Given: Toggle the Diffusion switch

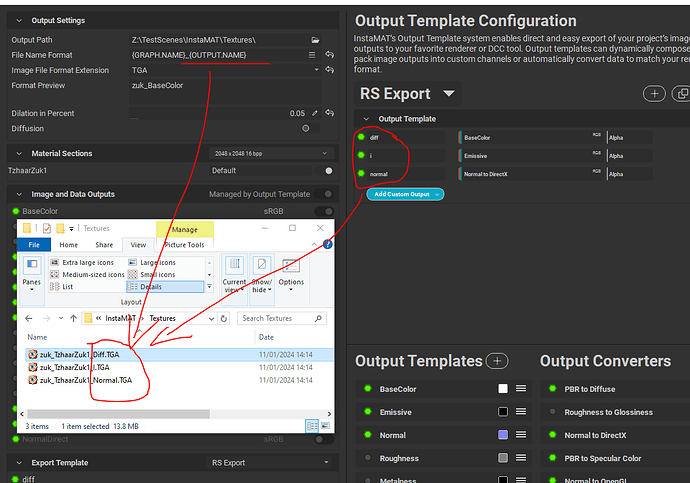Looking at the screenshot, I should pos(305,128).
